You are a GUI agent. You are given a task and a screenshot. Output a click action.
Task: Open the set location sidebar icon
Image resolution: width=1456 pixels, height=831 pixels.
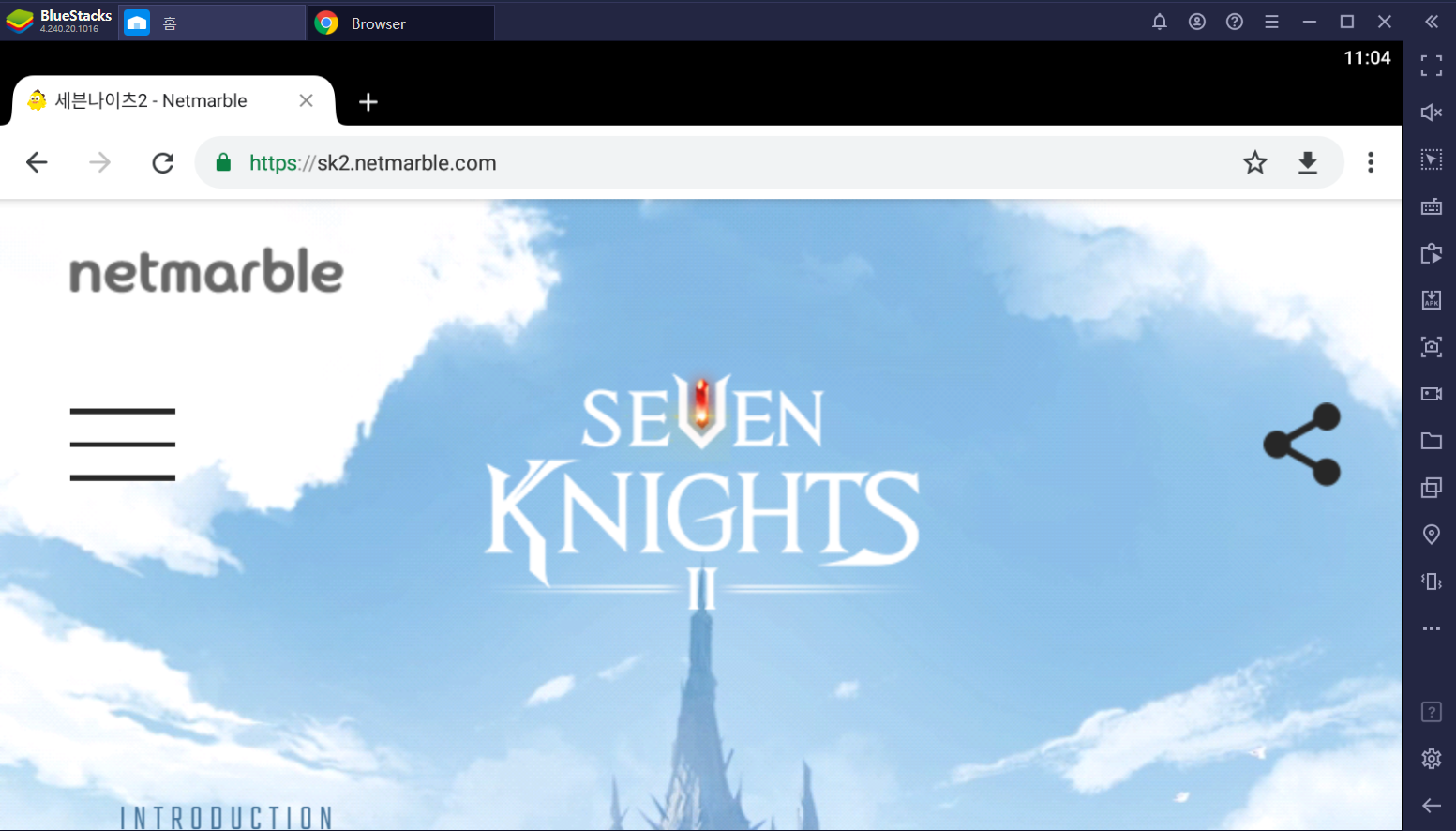[x=1432, y=535]
